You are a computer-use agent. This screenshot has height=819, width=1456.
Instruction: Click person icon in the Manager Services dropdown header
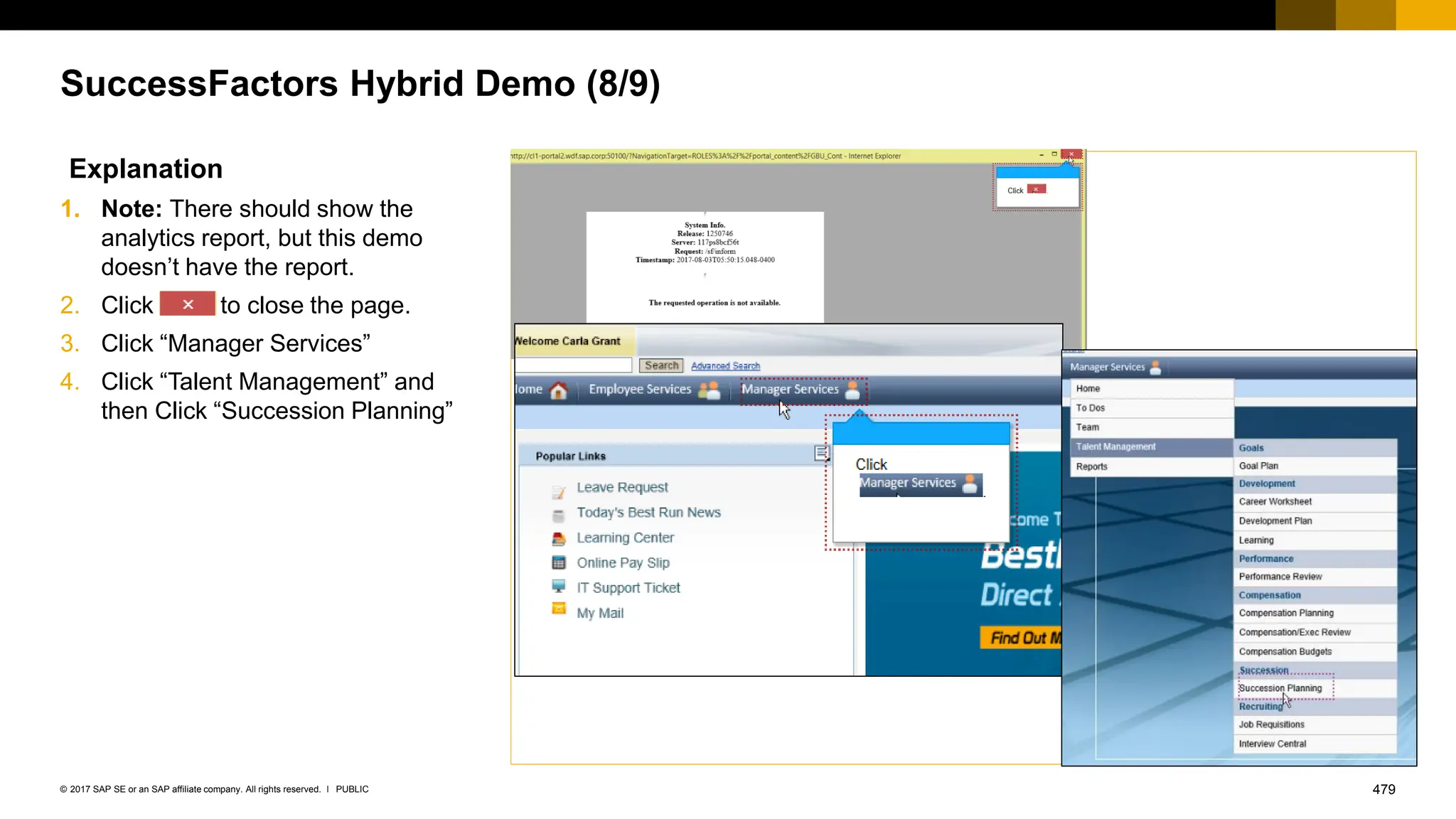coord(1155,368)
